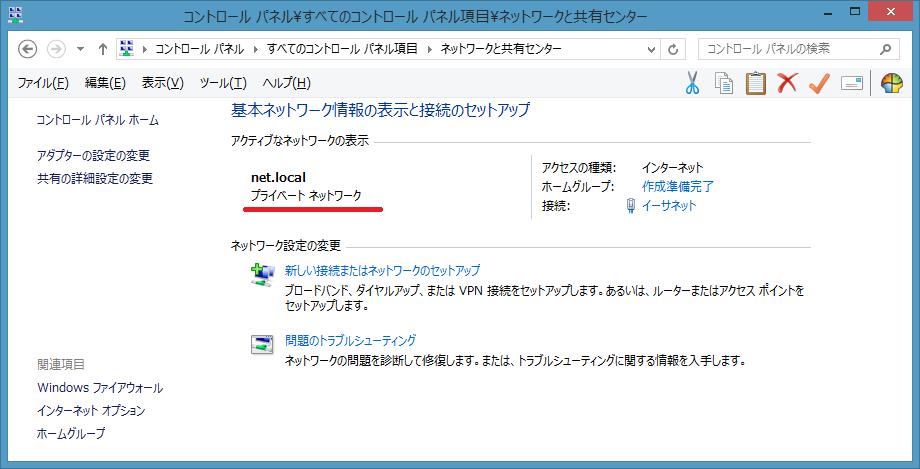Click the イーサネット connection link
920x469 pixels.
[x=668, y=206]
